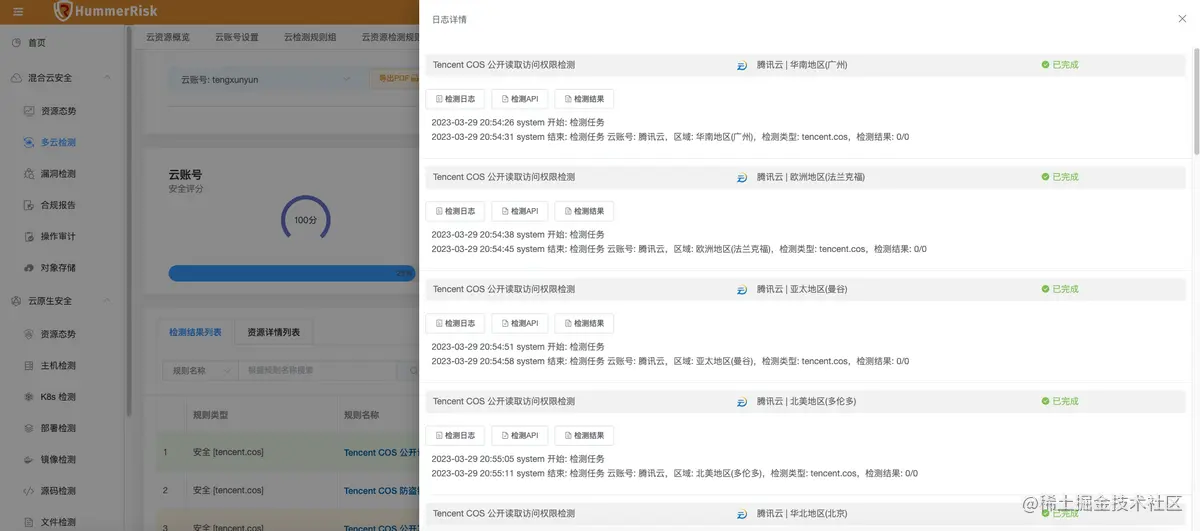This screenshot has width=1200, height=531.
Task: Click the 多云检测 sidebar icon
Action: (x=30, y=142)
